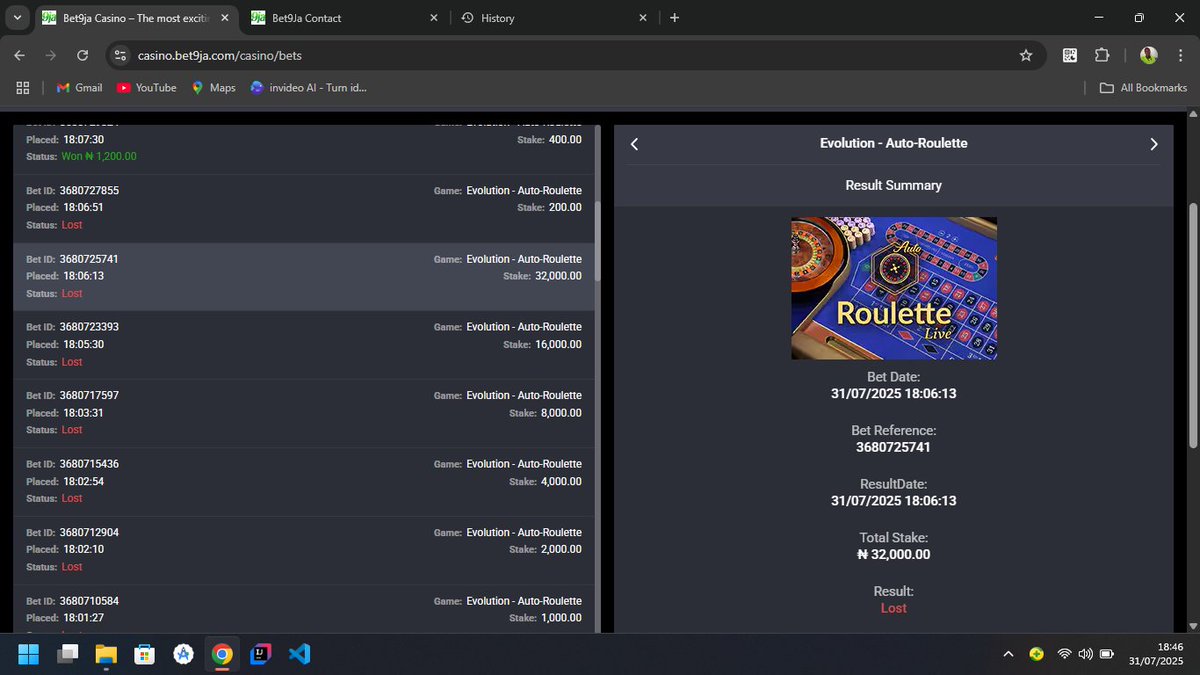Open the YouTube bookmark
The height and width of the screenshot is (675, 1200).
click(x=147, y=88)
